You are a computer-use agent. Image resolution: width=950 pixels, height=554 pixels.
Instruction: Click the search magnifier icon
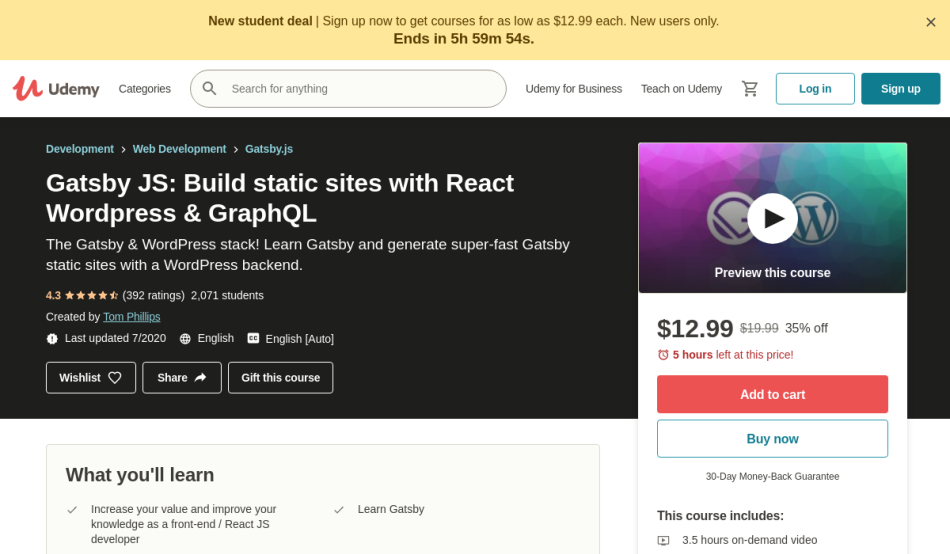click(x=210, y=88)
